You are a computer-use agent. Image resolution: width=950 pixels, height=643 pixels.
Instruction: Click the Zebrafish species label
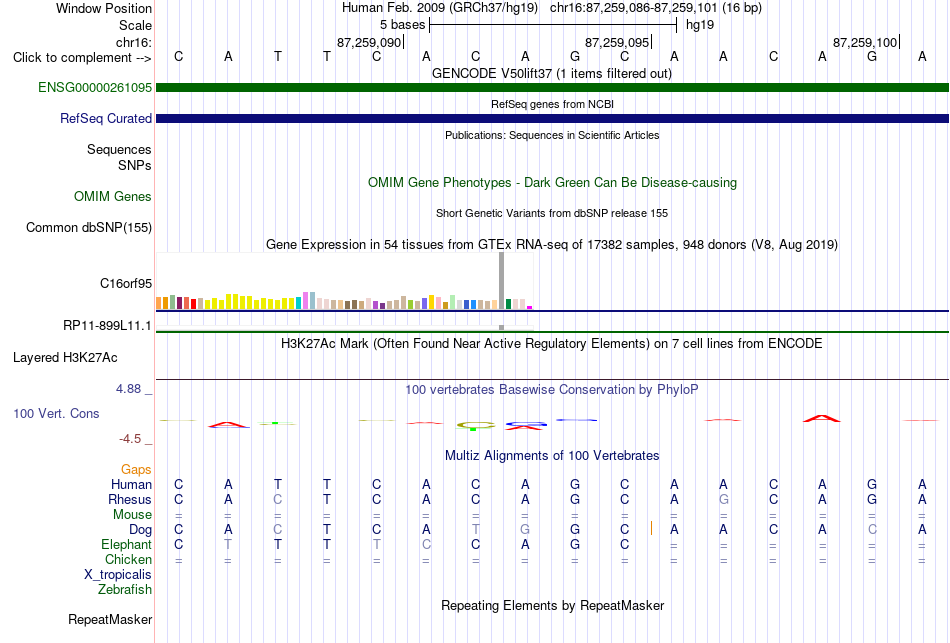(125, 589)
